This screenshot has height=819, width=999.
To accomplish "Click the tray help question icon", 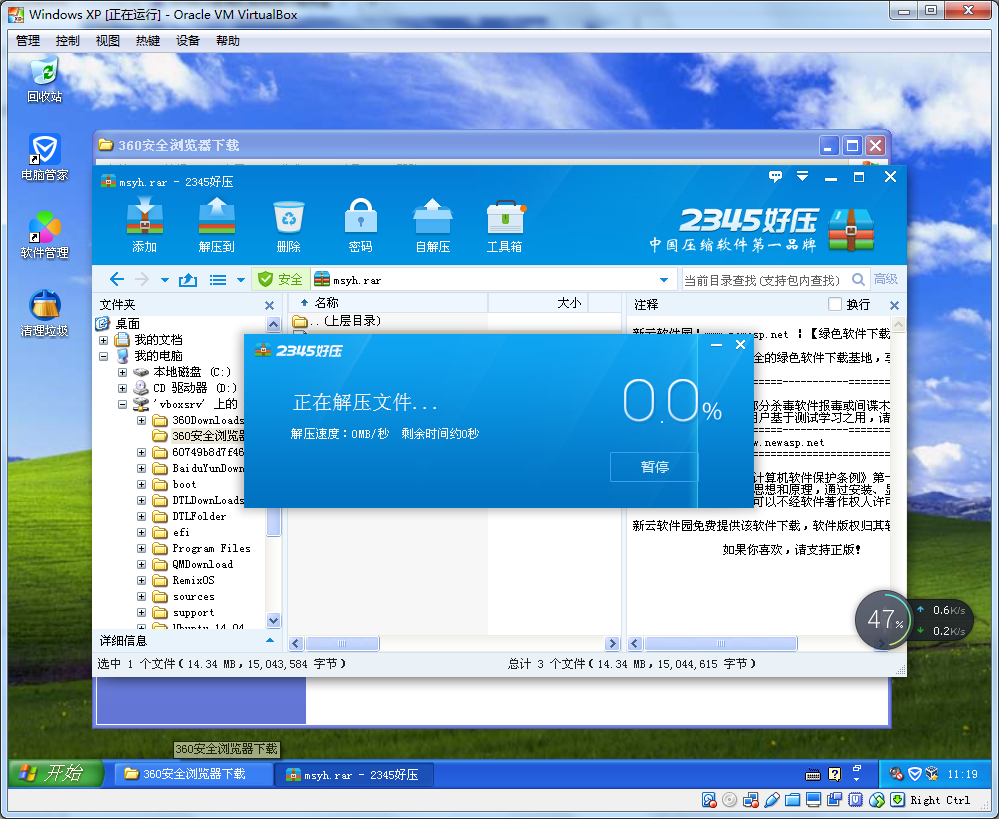I will pyautogui.click(x=835, y=774).
